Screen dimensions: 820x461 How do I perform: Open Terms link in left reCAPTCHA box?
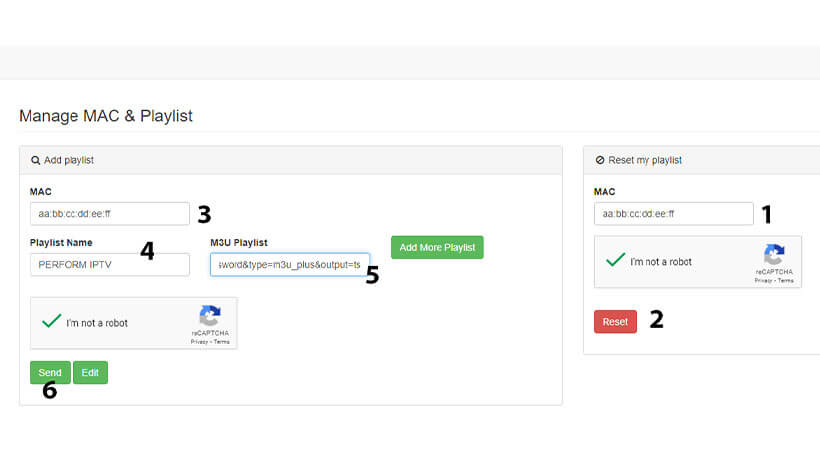[222, 342]
